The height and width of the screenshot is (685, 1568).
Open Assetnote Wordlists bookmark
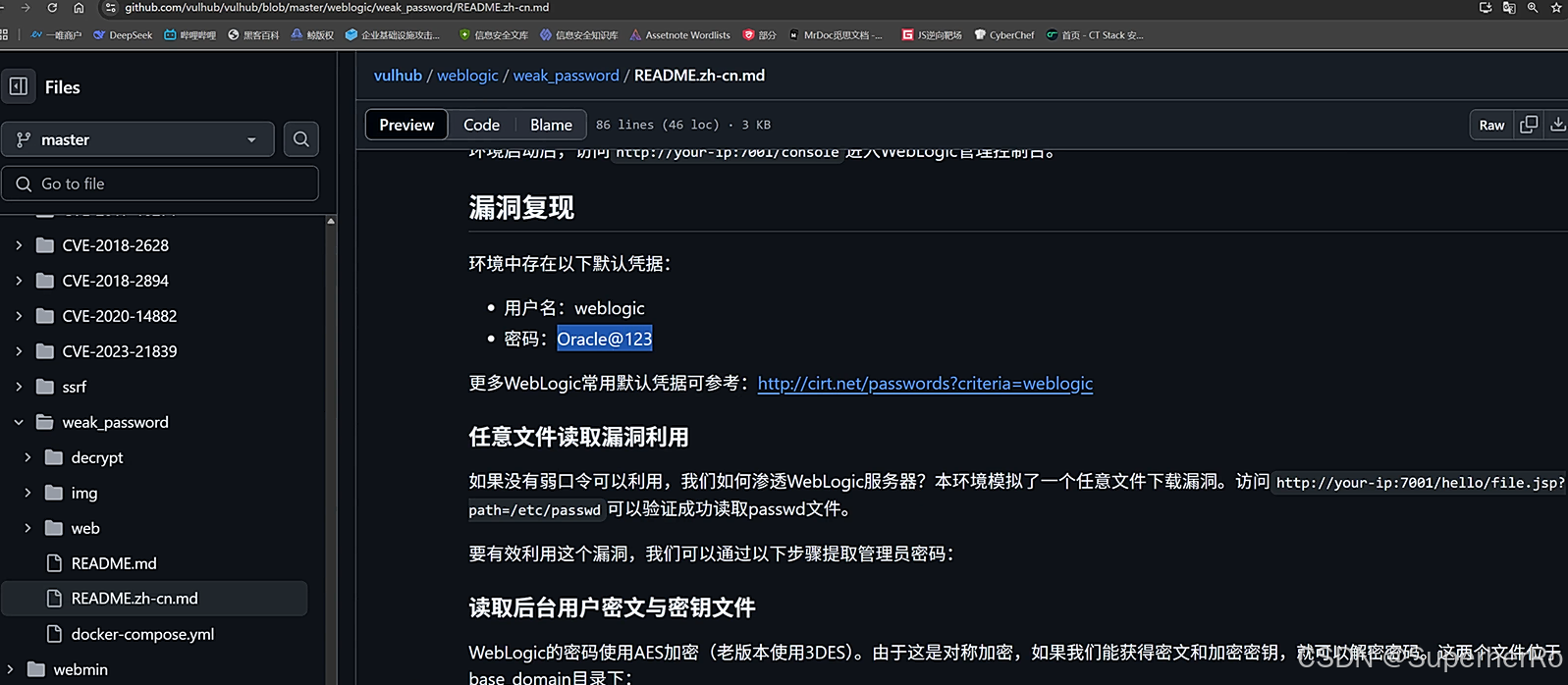(679, 35)
